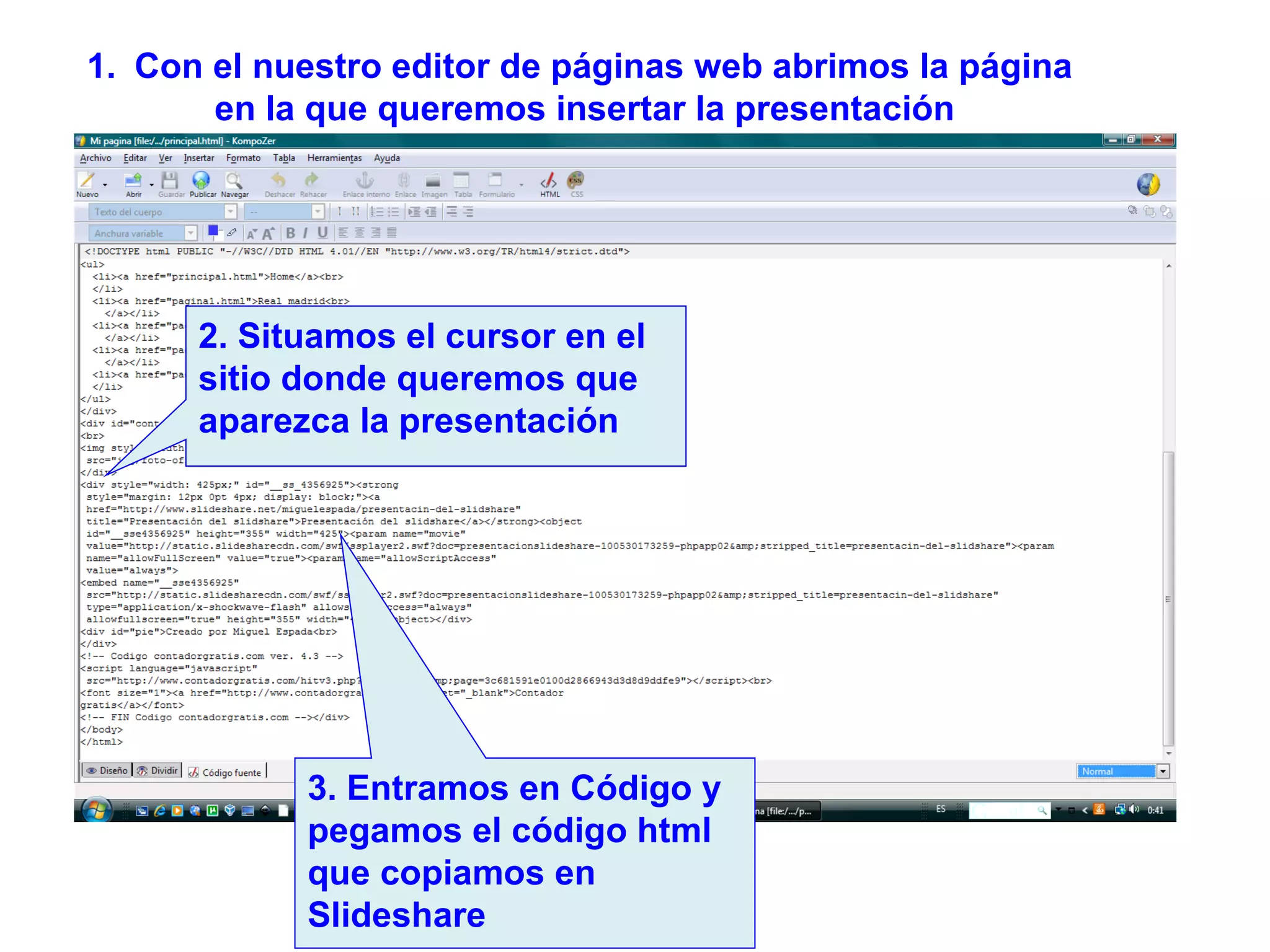Insert an Enlace interno anchor
The height and width of the screenshot is (952, 1270).
[x=365, y=180]
